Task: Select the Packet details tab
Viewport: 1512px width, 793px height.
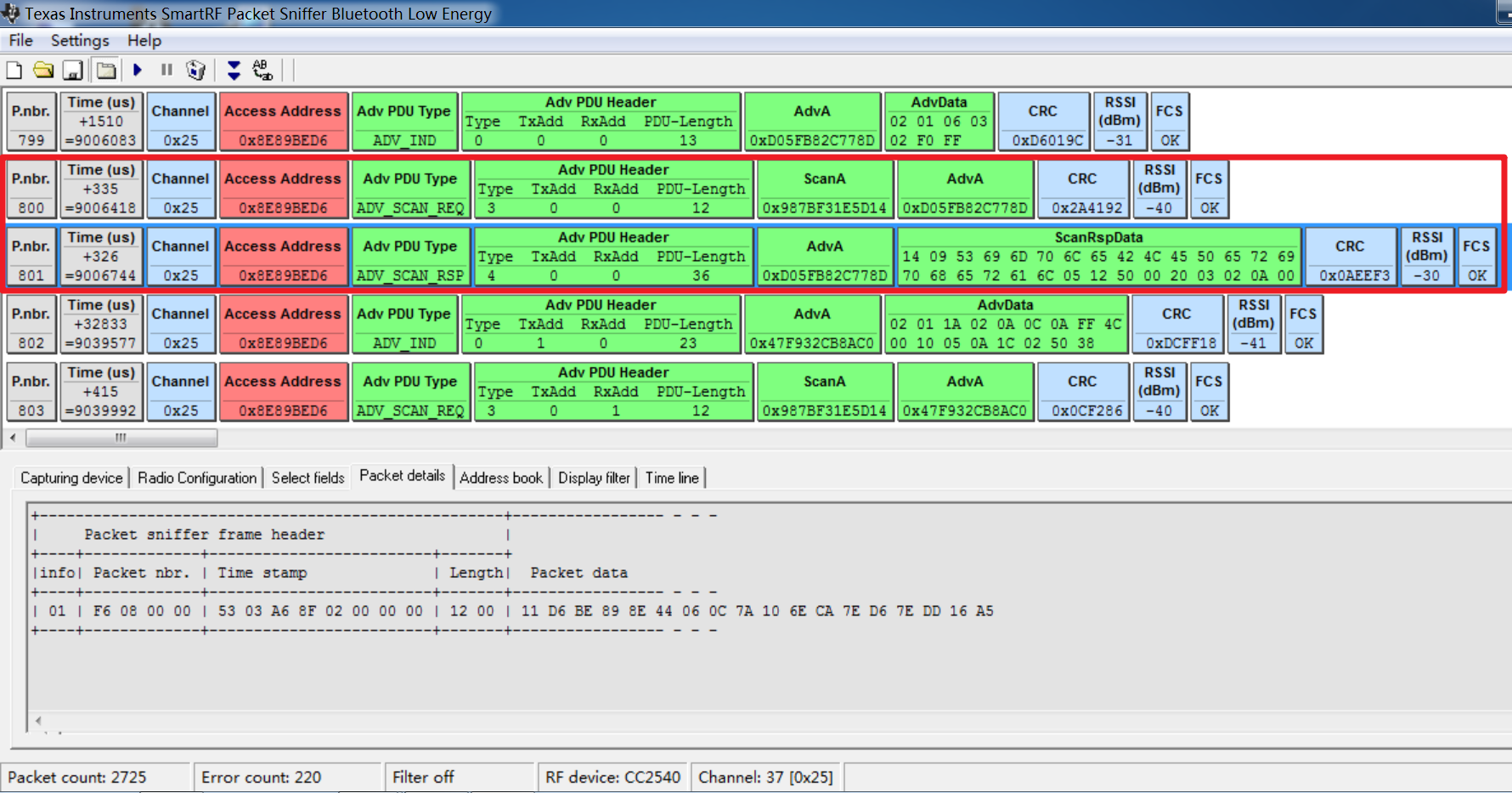Action: 402,476
